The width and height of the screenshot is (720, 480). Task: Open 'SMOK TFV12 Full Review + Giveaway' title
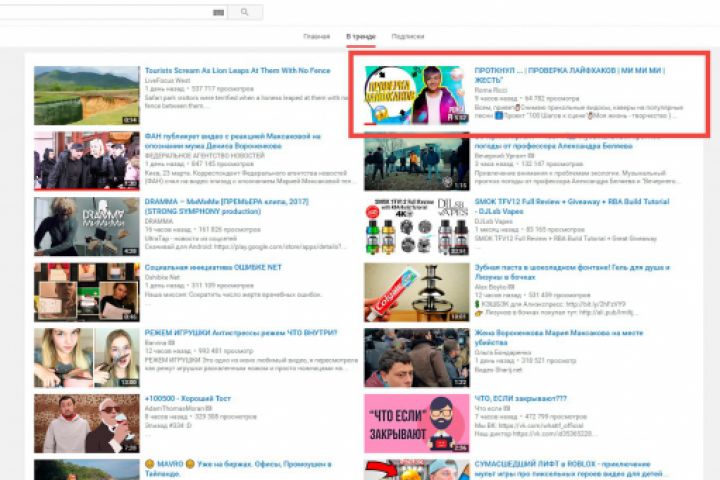point(572,207)
